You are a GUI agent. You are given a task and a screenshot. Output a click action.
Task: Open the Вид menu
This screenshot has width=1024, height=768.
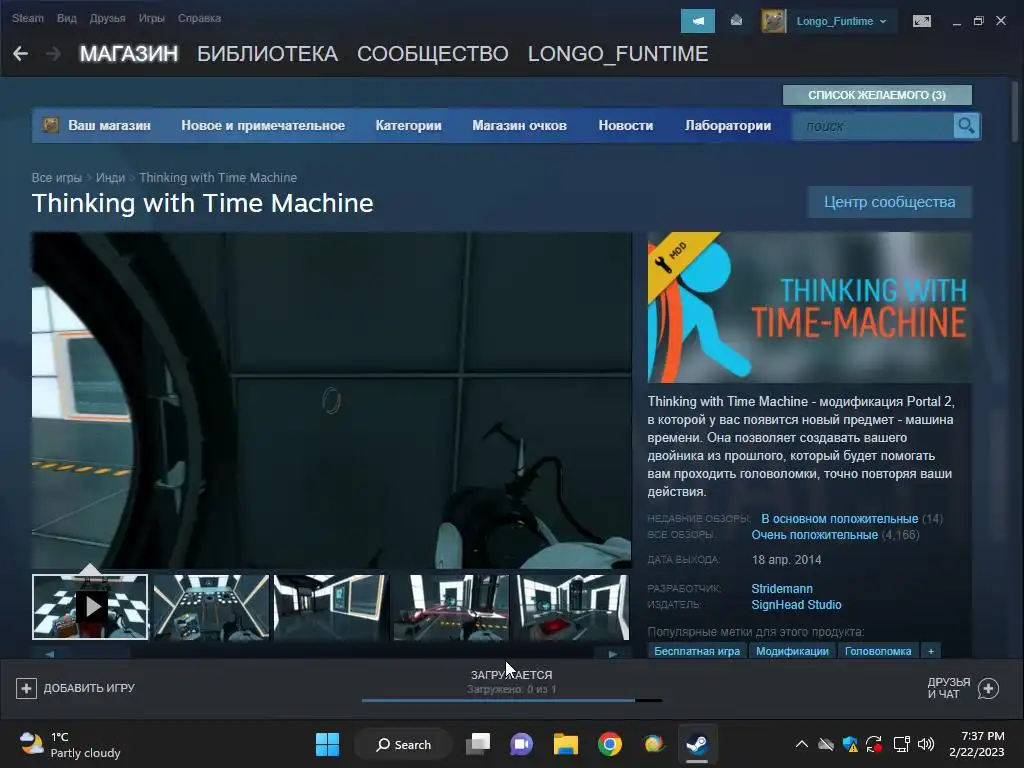(67, 18)
